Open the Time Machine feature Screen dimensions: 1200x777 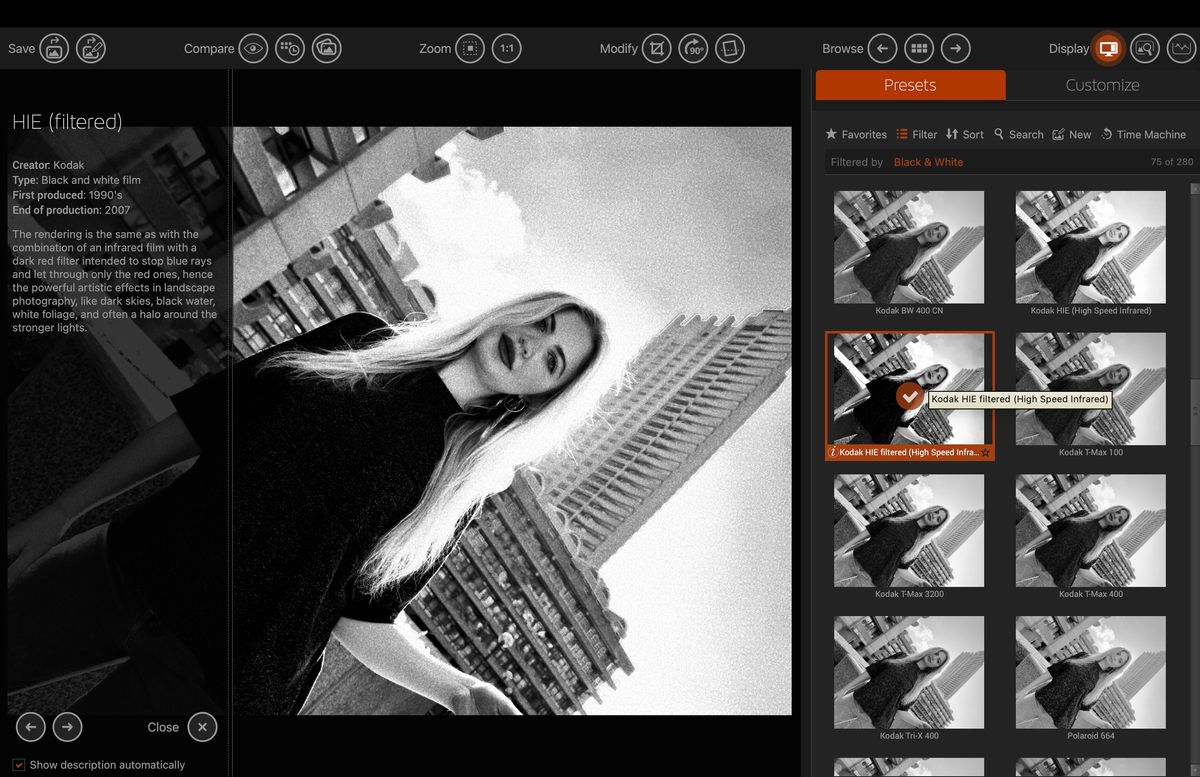pyautogui.click(x=1144, y=134)
